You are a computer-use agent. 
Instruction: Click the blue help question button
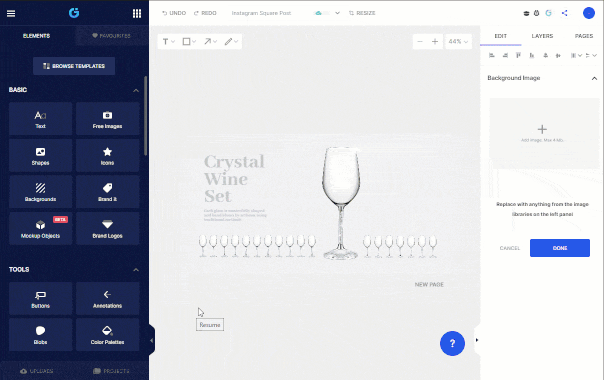[x=452, y=343]
